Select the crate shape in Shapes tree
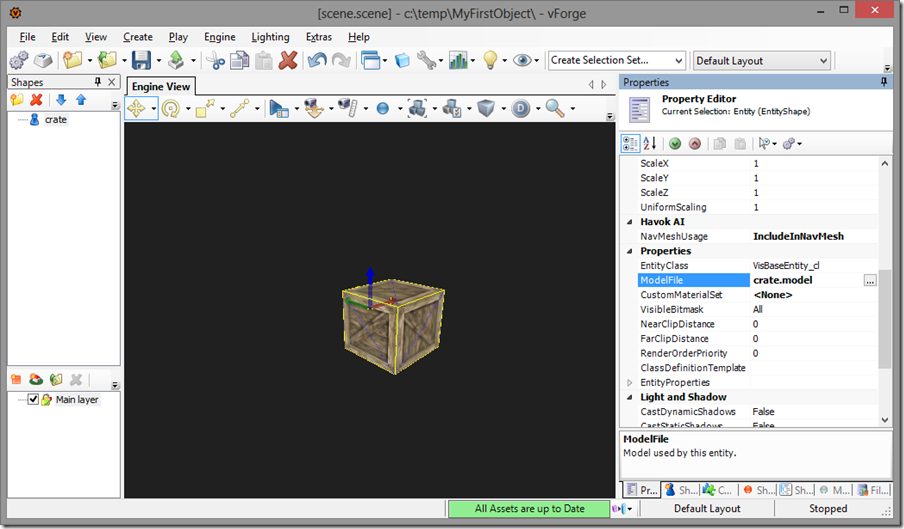The image size is (904, 529). coord(55,119)
